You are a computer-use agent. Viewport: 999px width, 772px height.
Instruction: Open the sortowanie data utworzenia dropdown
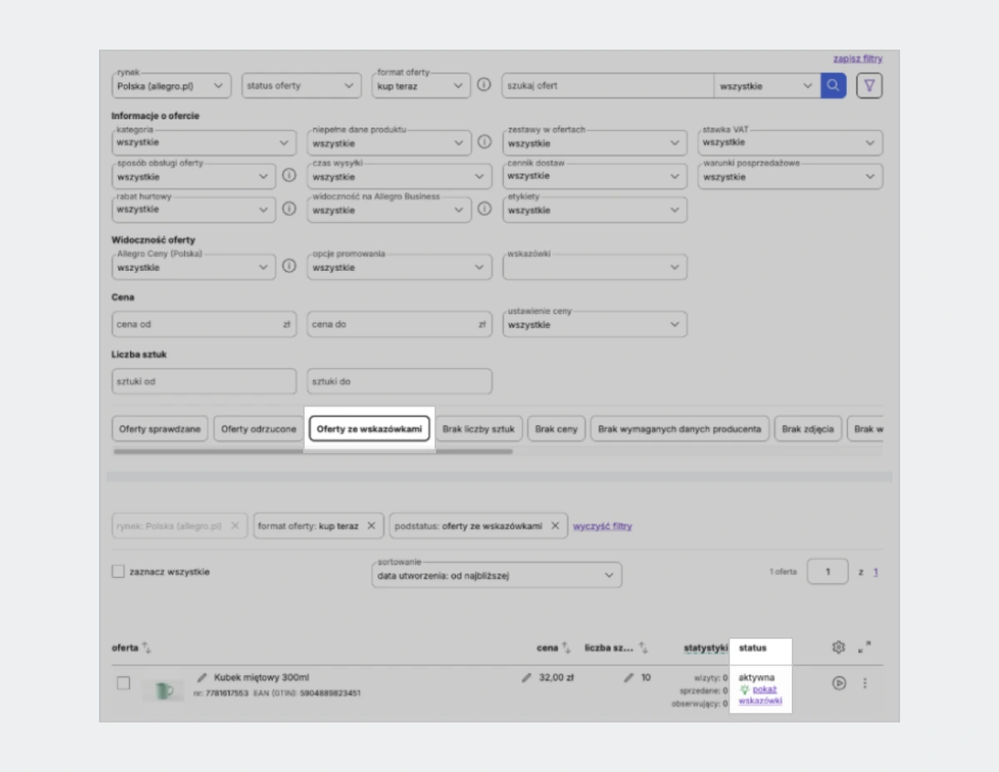(497, 575)
